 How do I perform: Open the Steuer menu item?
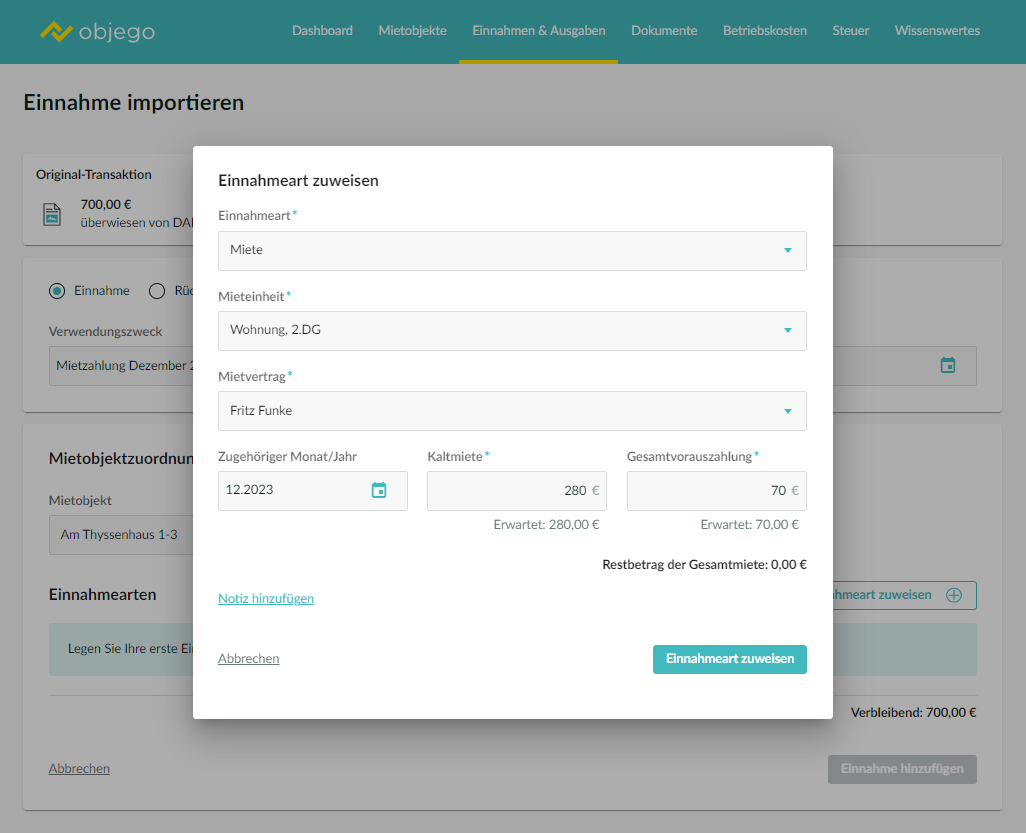click(x=850, y=31)
